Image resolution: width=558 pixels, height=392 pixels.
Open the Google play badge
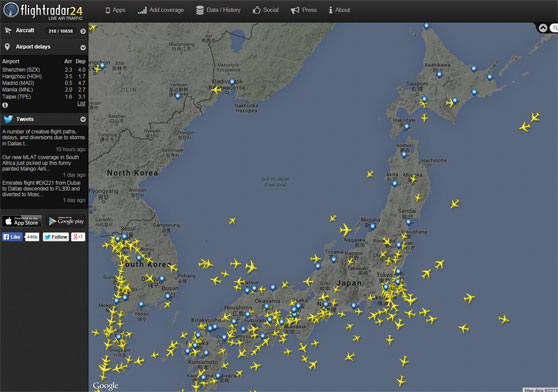[x=66, y=221]
